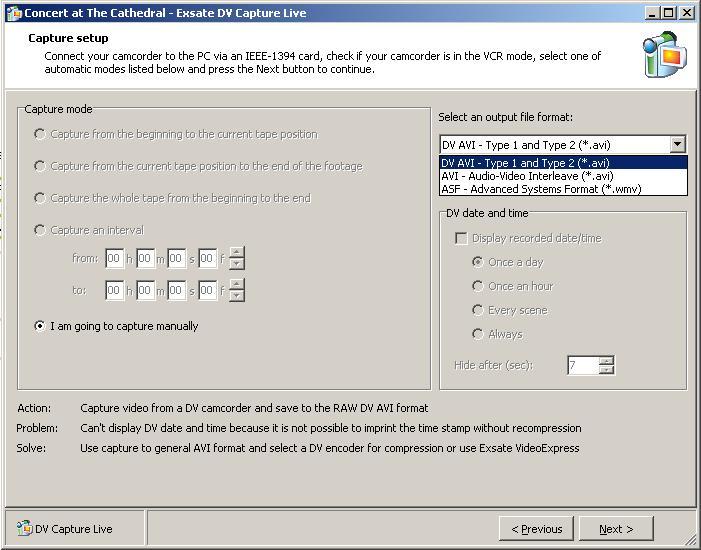
Task: Increase the 'from' time with up spinner
Action: 236,253
